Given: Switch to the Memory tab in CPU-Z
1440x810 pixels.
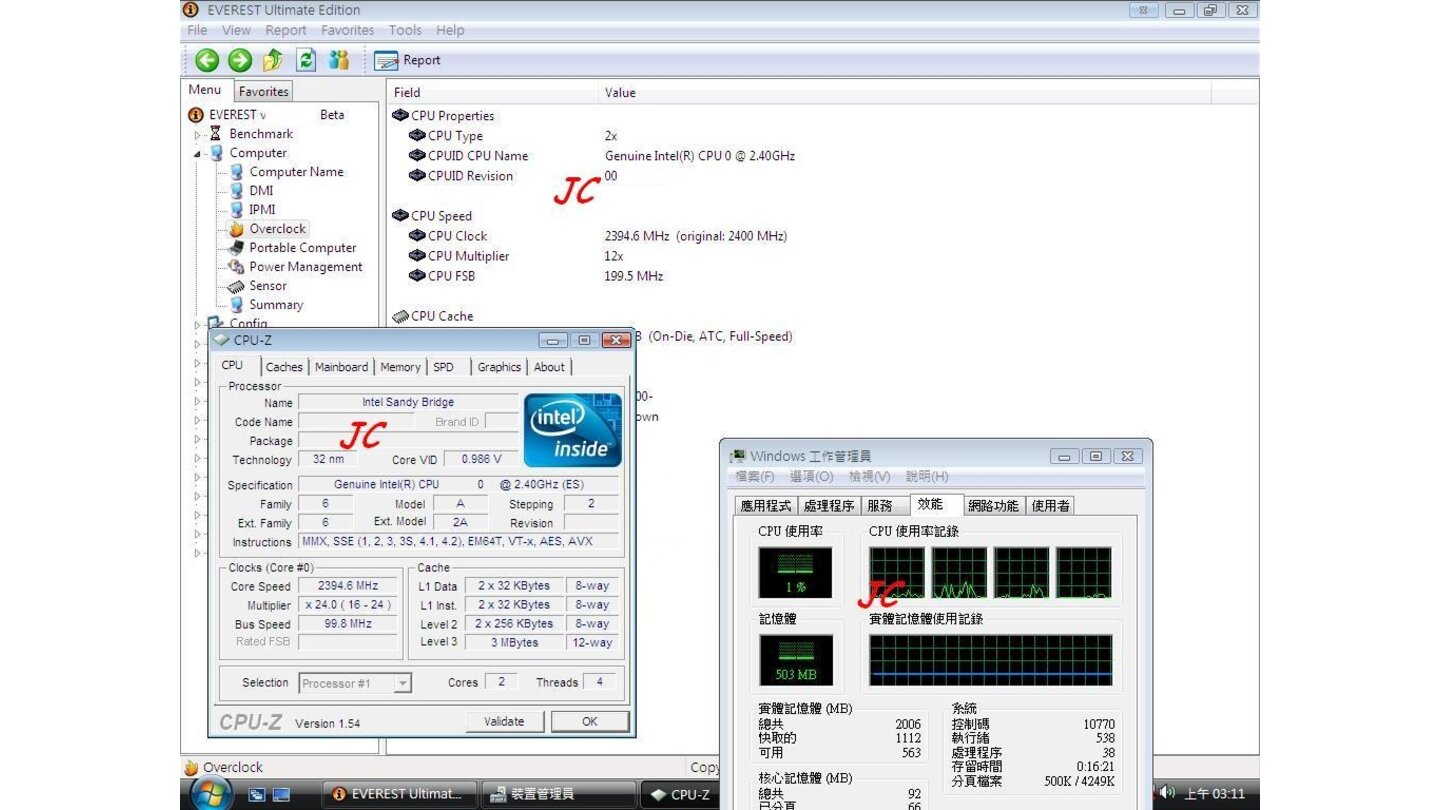Looking at the screenshot, I should 400,367.
